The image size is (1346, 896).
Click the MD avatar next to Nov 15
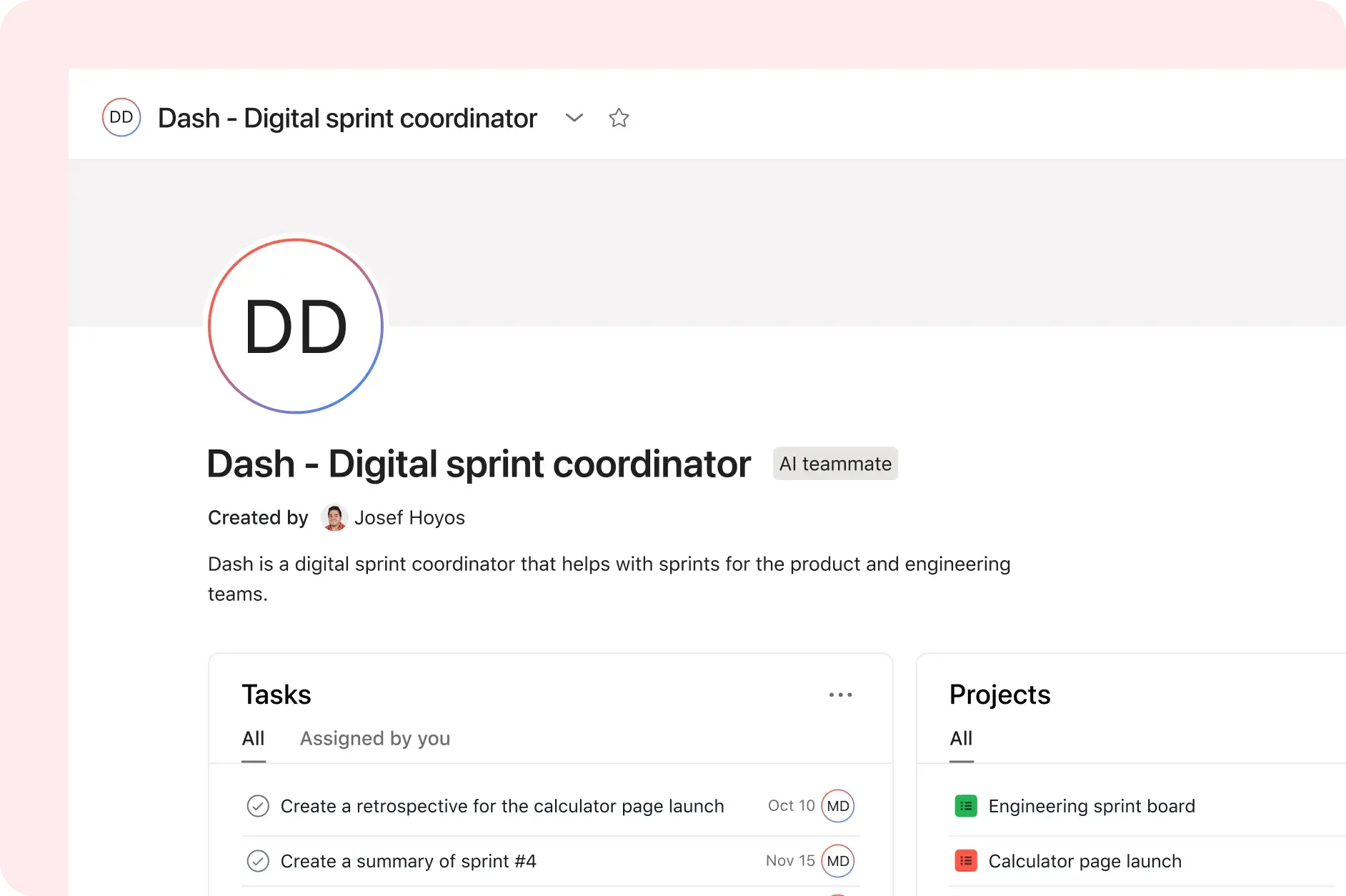tap(837, 861)
